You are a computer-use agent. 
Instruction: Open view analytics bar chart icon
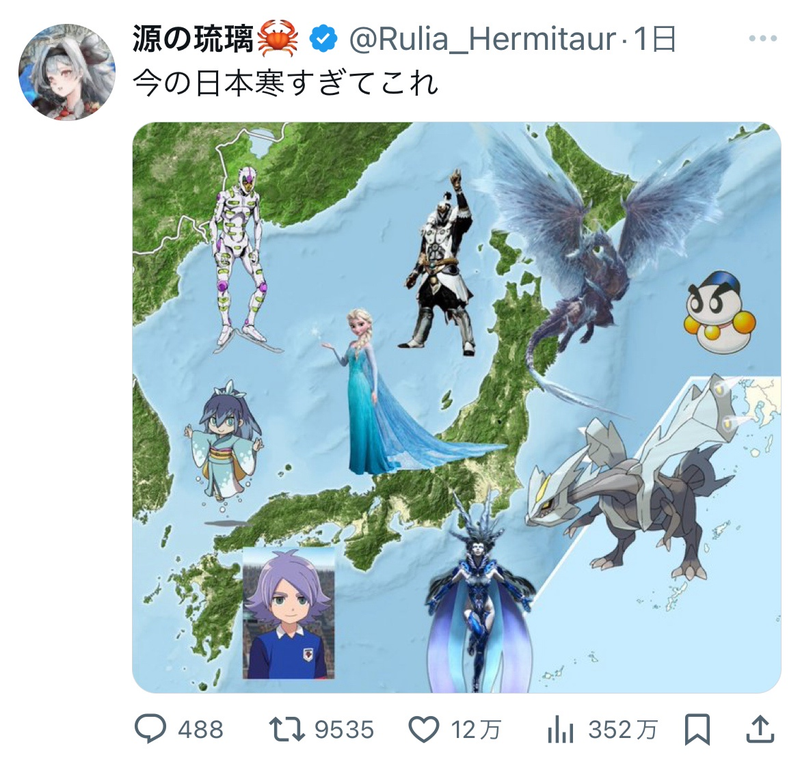point(560,729)
